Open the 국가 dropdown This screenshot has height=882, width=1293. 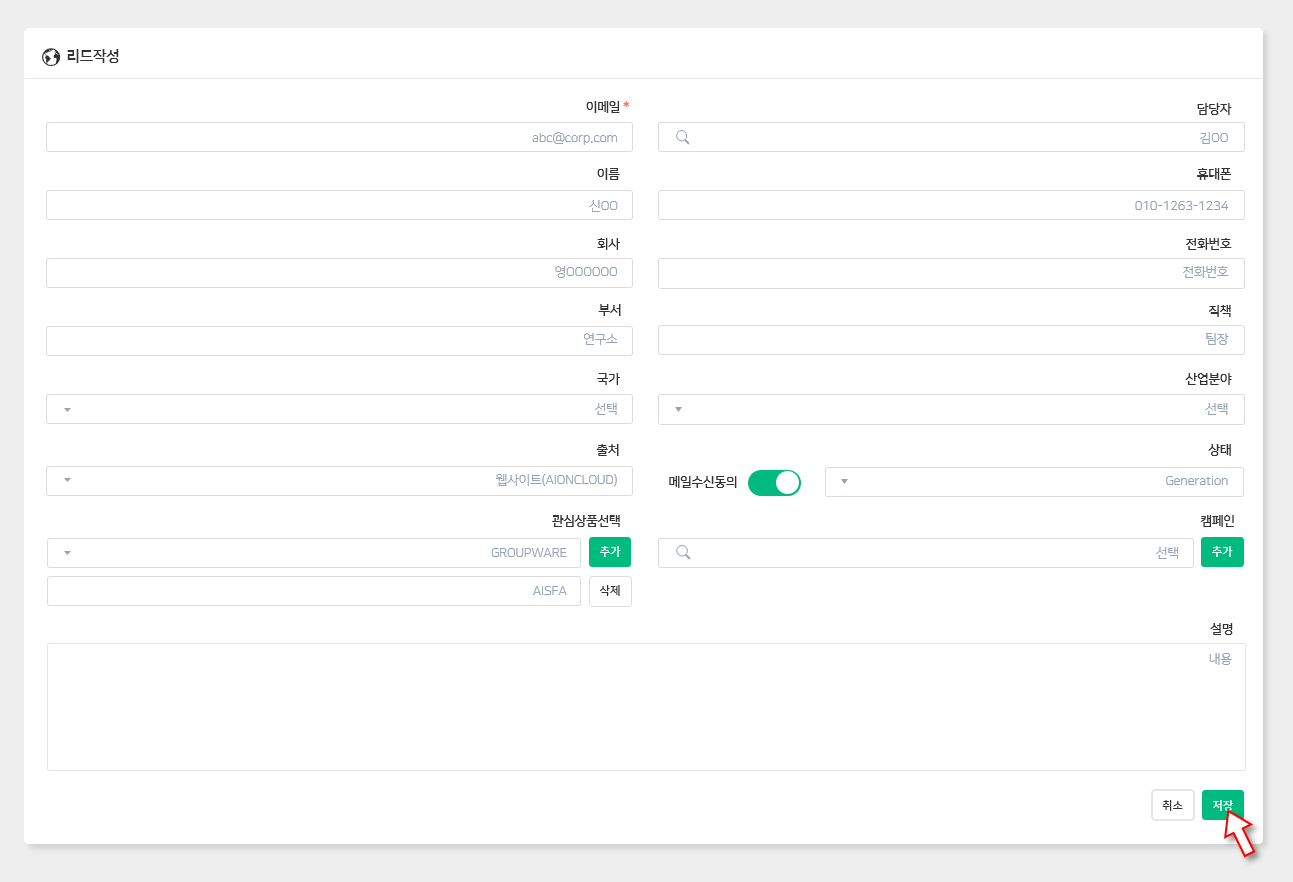tap(339, 409)
